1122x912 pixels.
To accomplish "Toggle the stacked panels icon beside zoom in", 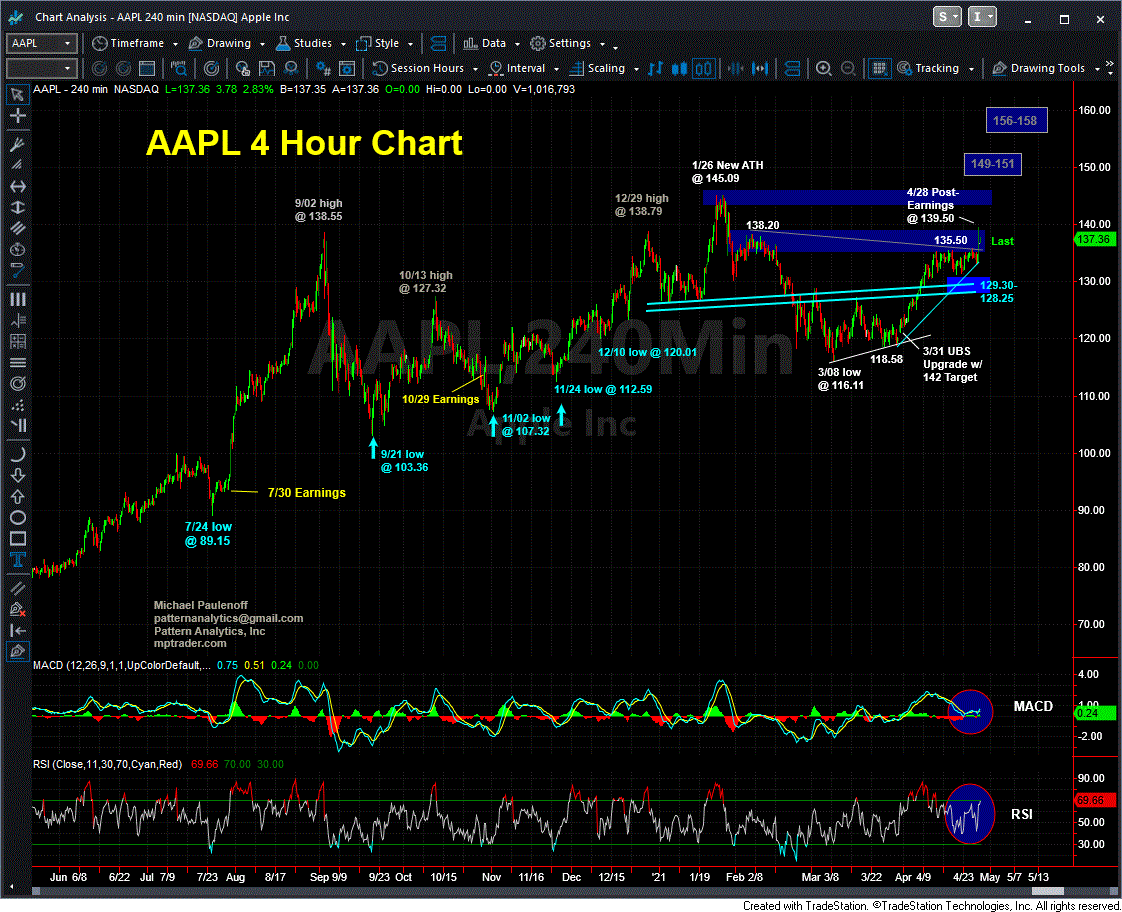I will tap(792, 69).
